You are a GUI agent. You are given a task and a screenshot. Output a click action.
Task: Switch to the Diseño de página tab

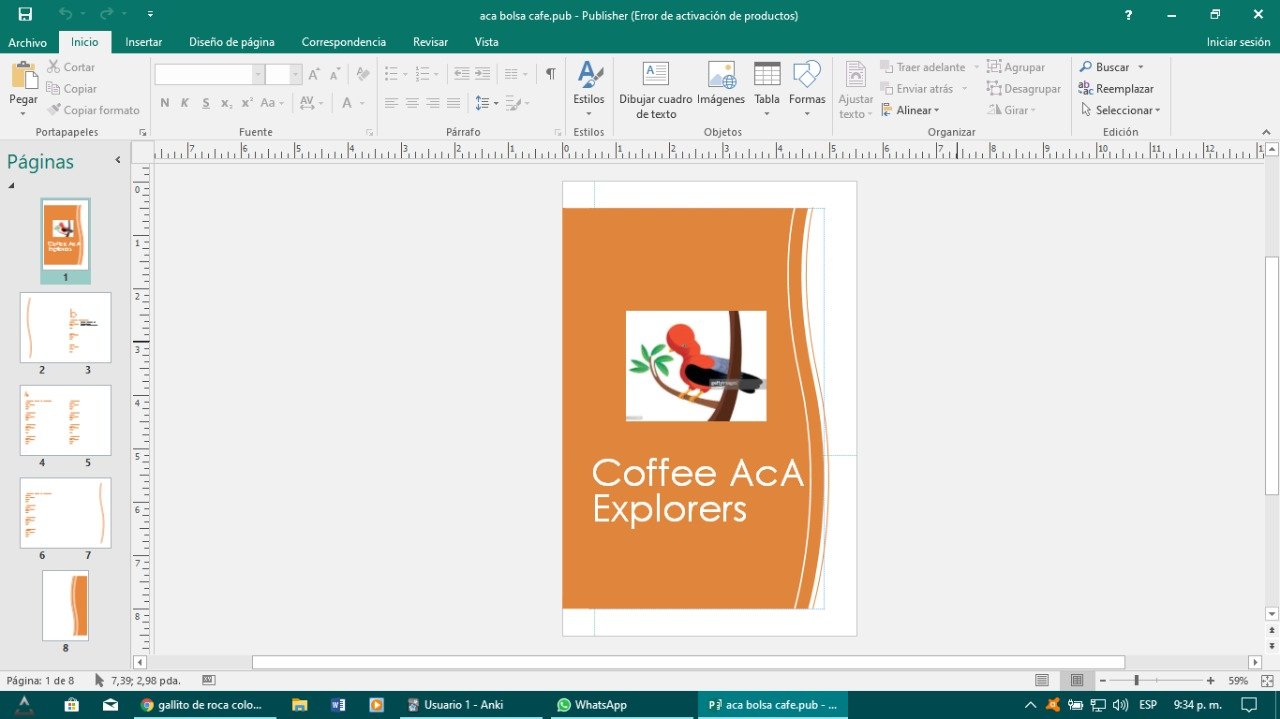click(232, 42)
